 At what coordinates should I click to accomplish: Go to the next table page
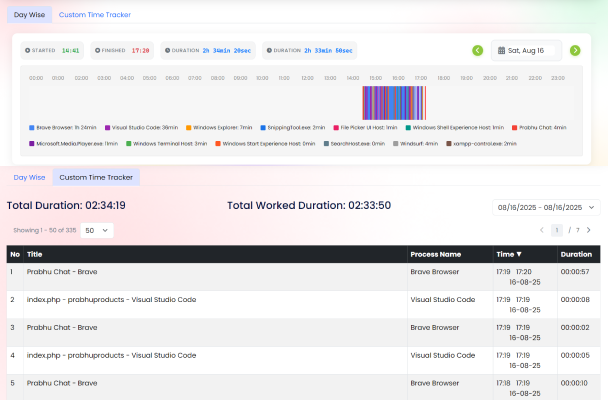[589, 230]
